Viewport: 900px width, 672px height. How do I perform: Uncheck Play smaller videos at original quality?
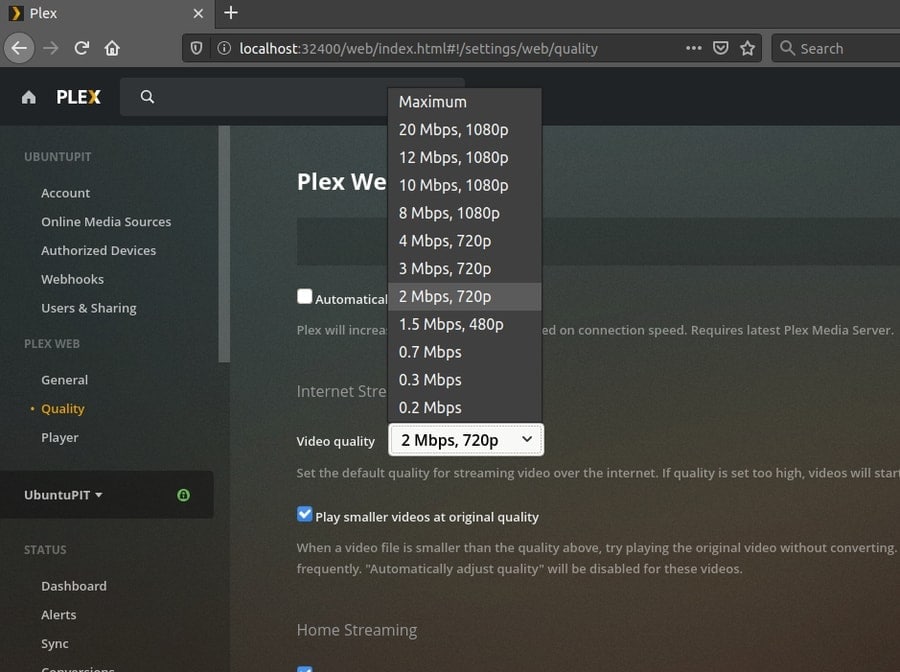(x=304, y=514)
